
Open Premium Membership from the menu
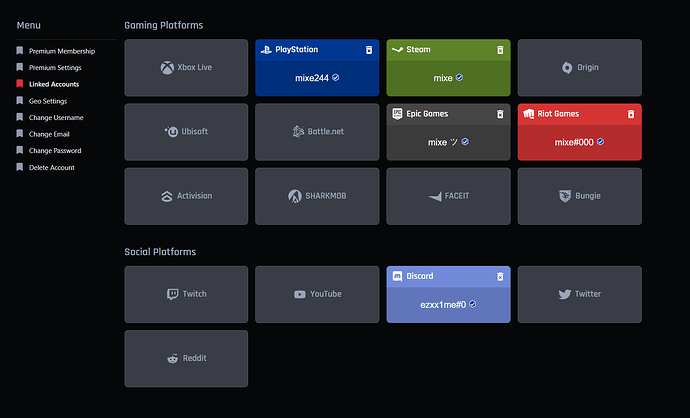(62, 51)
